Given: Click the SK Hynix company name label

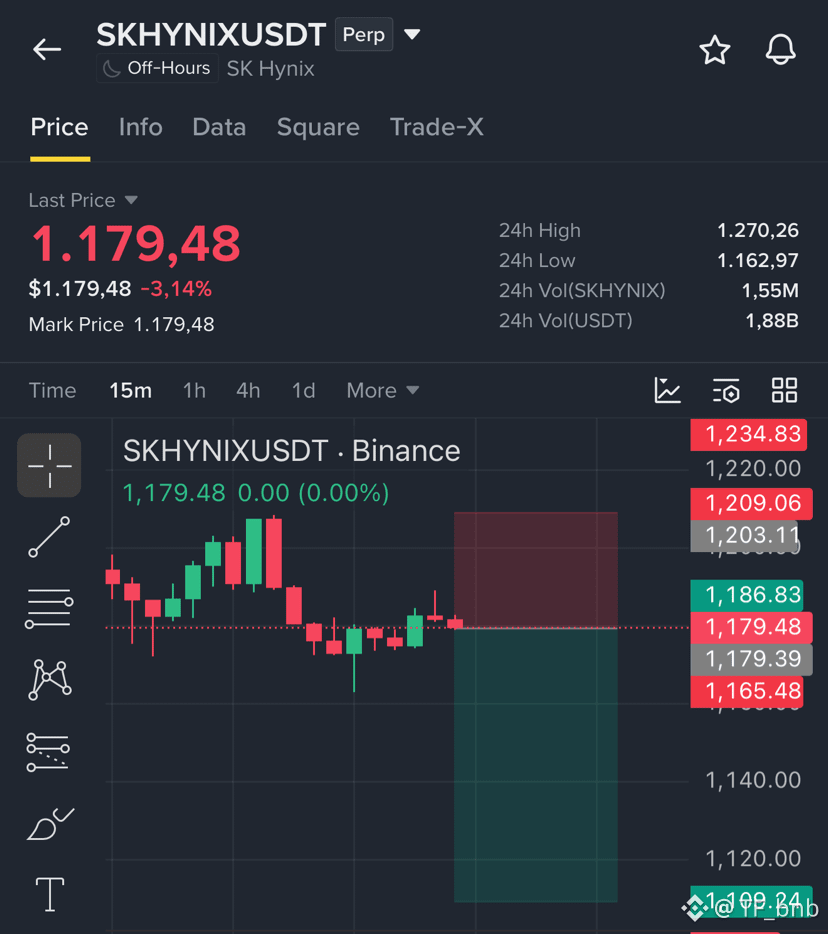Looking at the screenshot, I should click(x=270, y=69).
